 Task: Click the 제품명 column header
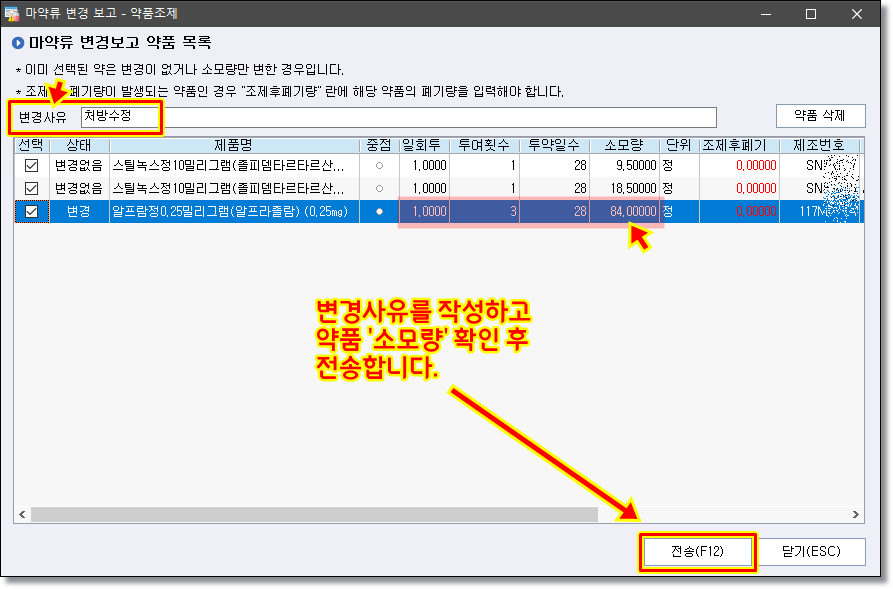pyautogui.click(x=233, y=145)
